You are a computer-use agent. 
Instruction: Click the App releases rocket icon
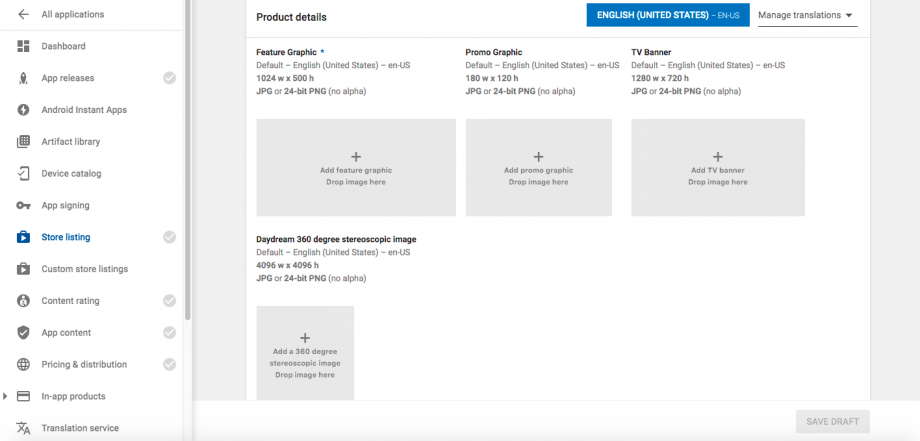point(23,78)
